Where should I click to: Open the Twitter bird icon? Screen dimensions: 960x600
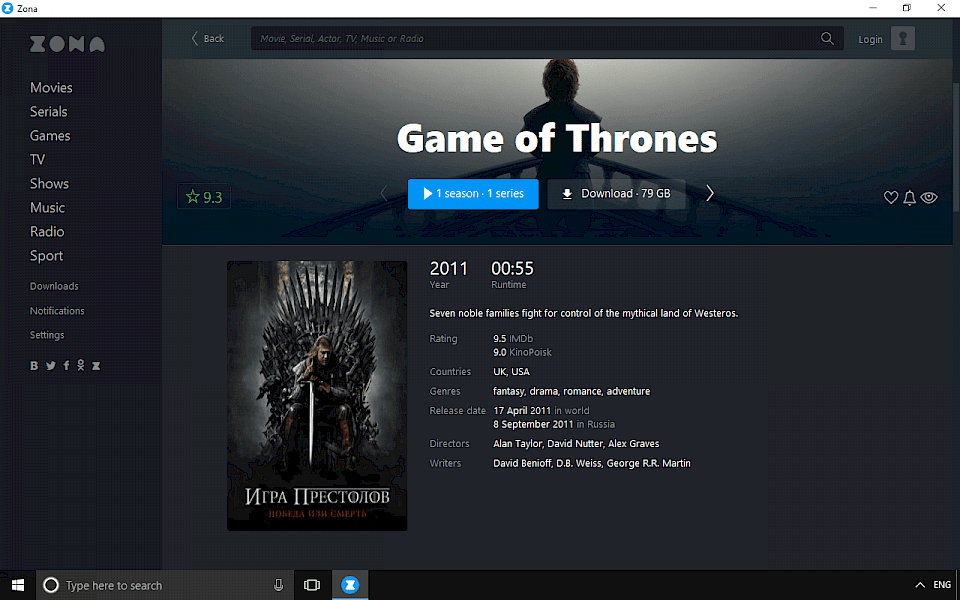tap(51, 366)
